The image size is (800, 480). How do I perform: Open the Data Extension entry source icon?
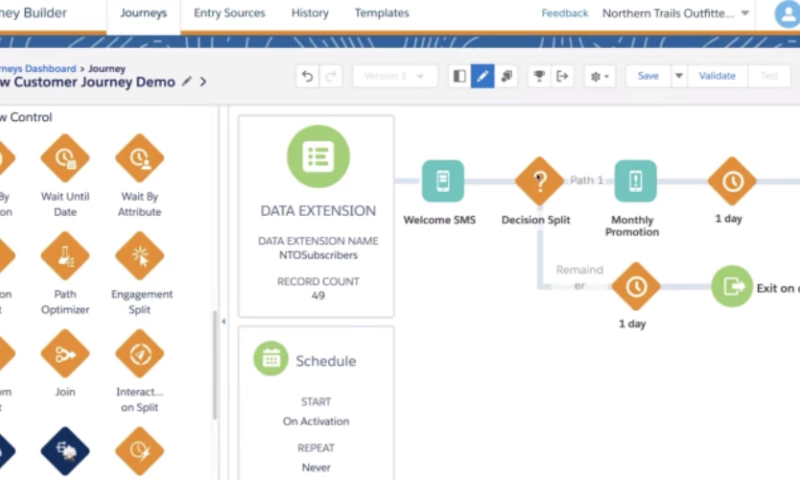click(318, 157)
